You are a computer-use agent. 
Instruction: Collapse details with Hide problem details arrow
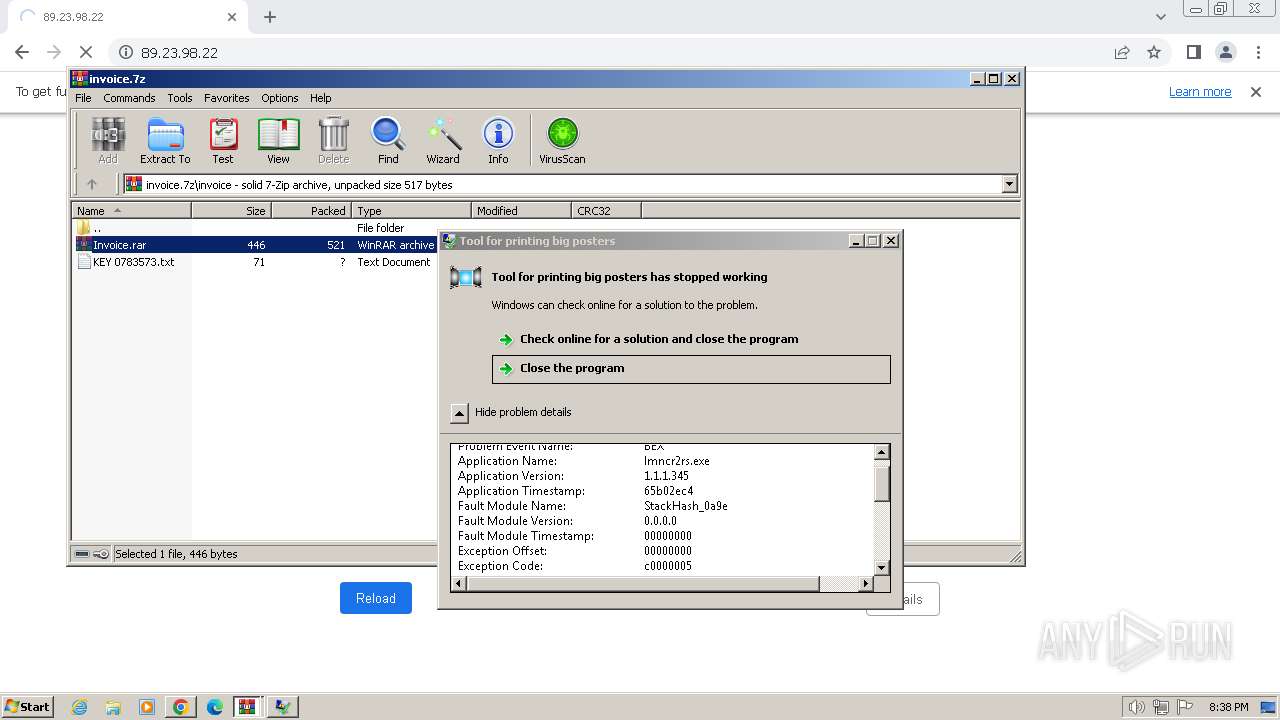pyautogui.click(x=459, y=412)
